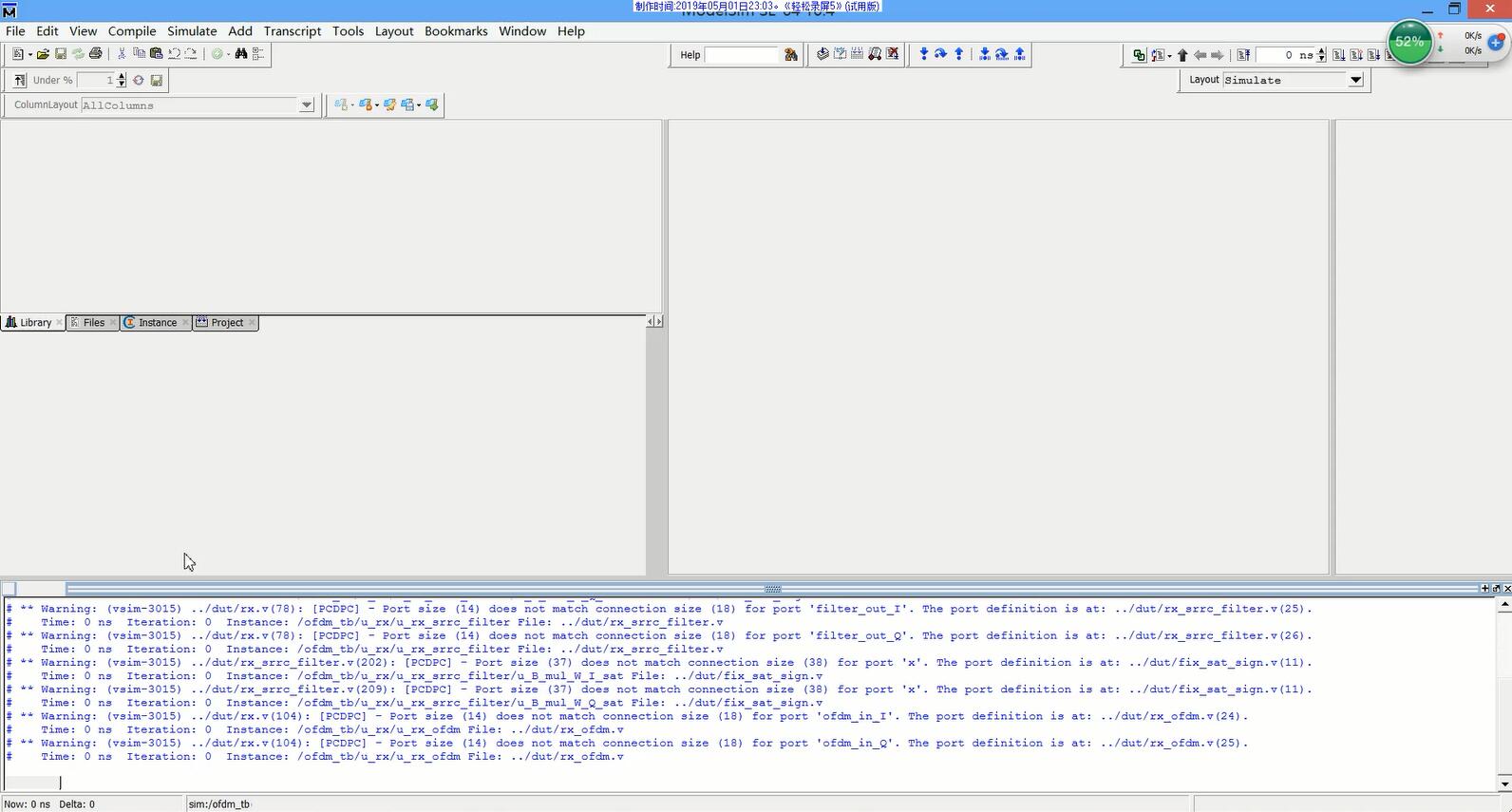The image size is (1512, 812).
Task: Click the Step Out blue up-arrow icon
Action: [959, 54]
